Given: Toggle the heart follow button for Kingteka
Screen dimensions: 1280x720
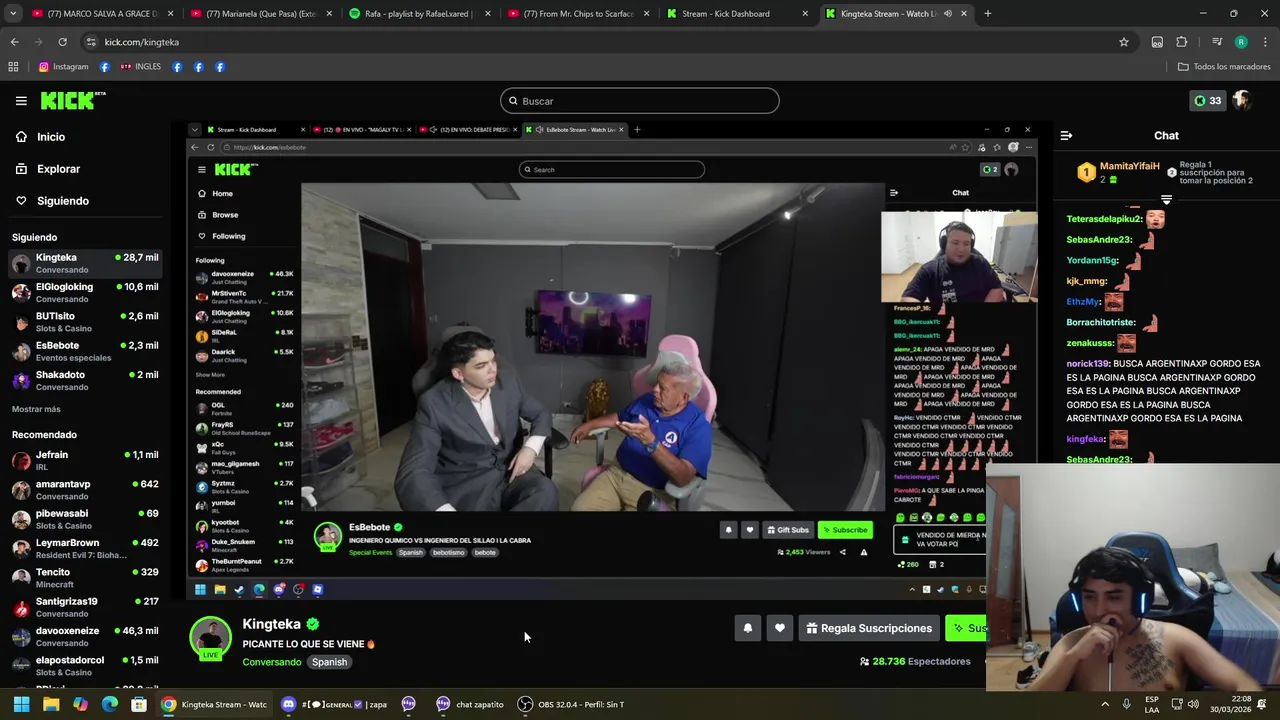Looking at the screenshot, I should (780, 628).
